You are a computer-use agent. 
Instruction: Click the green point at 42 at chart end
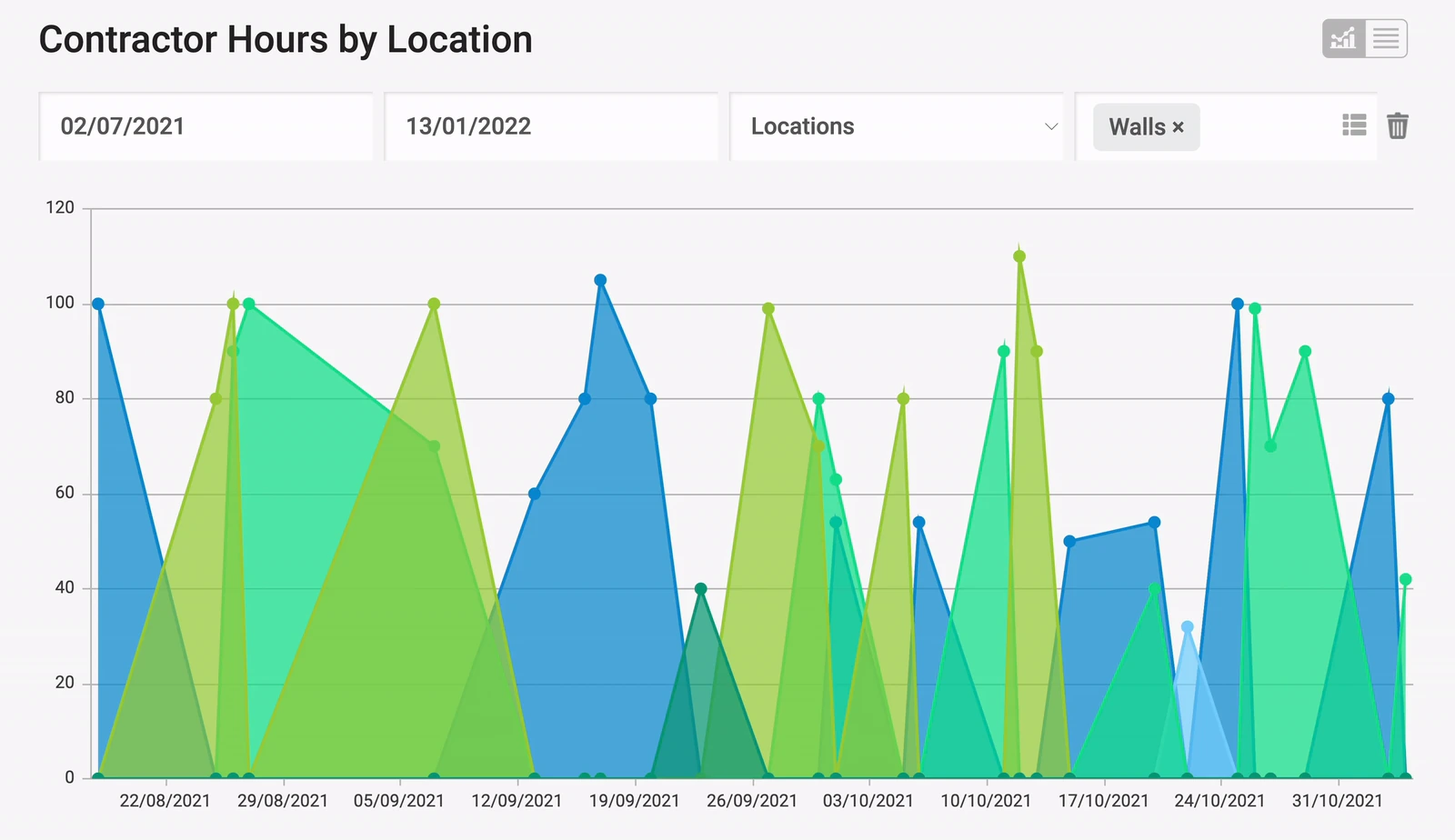point(1405,579)
